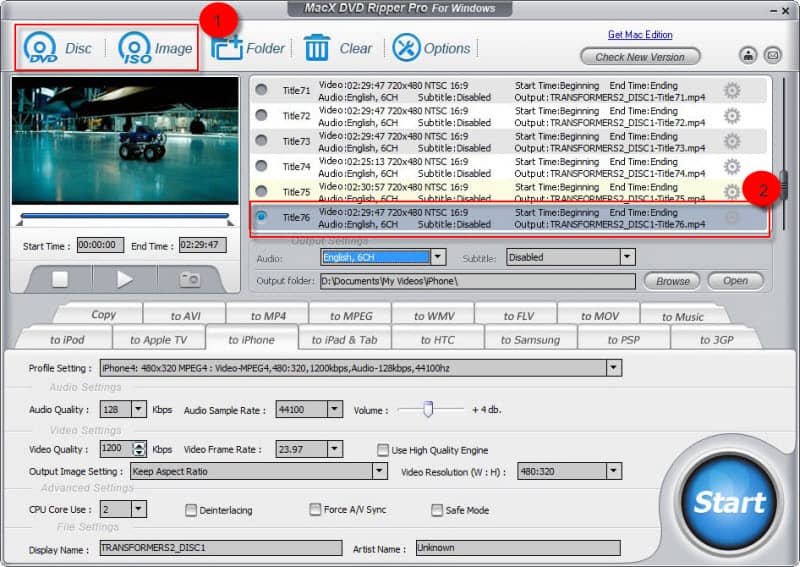Open the email support icon
The width and height of the screenshot is (800, 567).
pyautogui.click(x=772, y=55)
